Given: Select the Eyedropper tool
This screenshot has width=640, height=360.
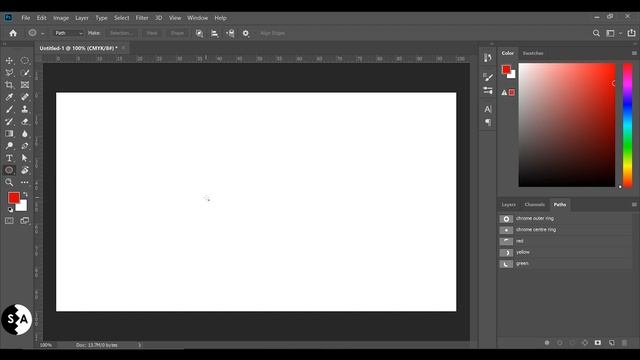Looking at the screenshot, I should pyautogui.click(x=9, y=97).
